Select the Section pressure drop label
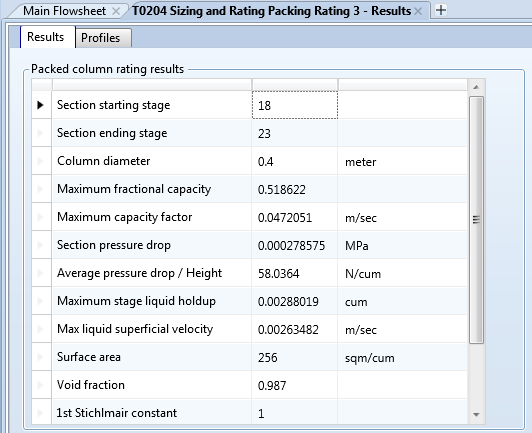 [114, 245]
